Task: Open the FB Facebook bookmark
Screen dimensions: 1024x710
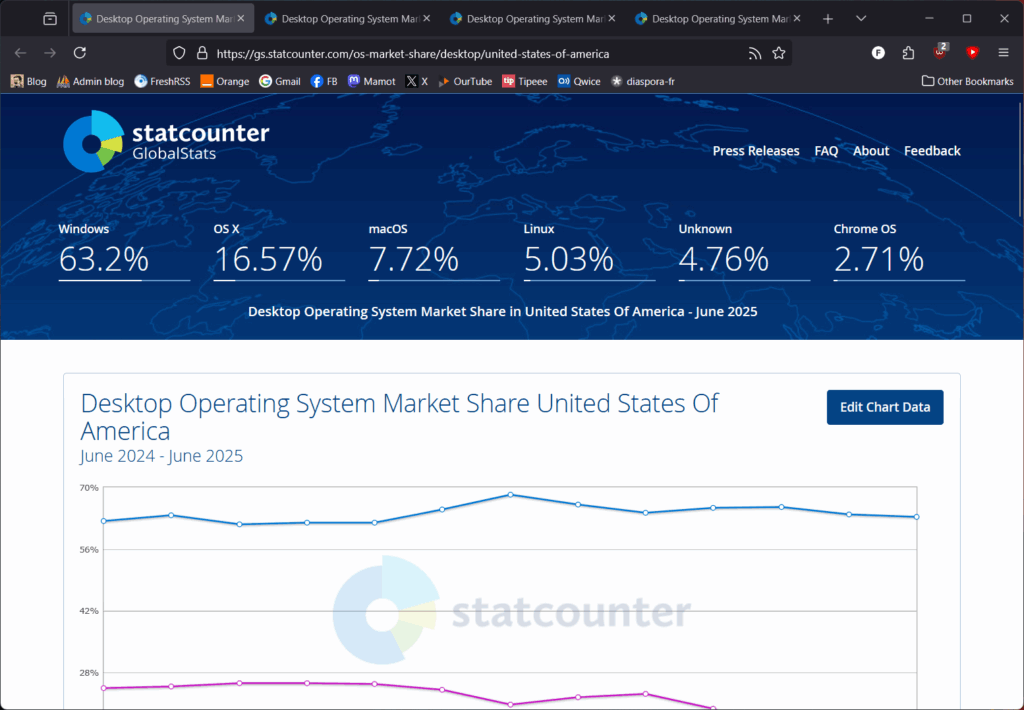Action: coord(324,82)
